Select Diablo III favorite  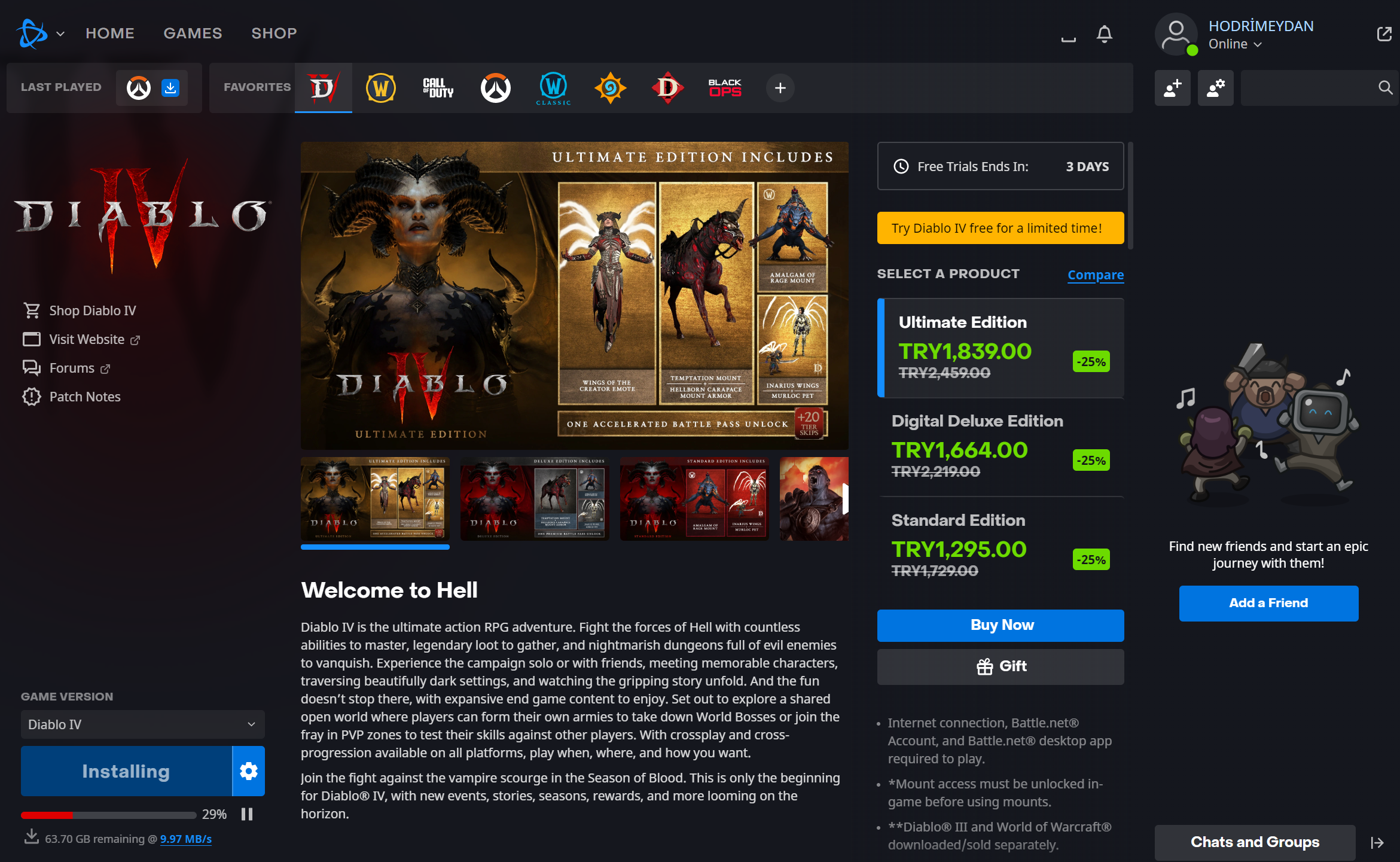pos(667,88)
